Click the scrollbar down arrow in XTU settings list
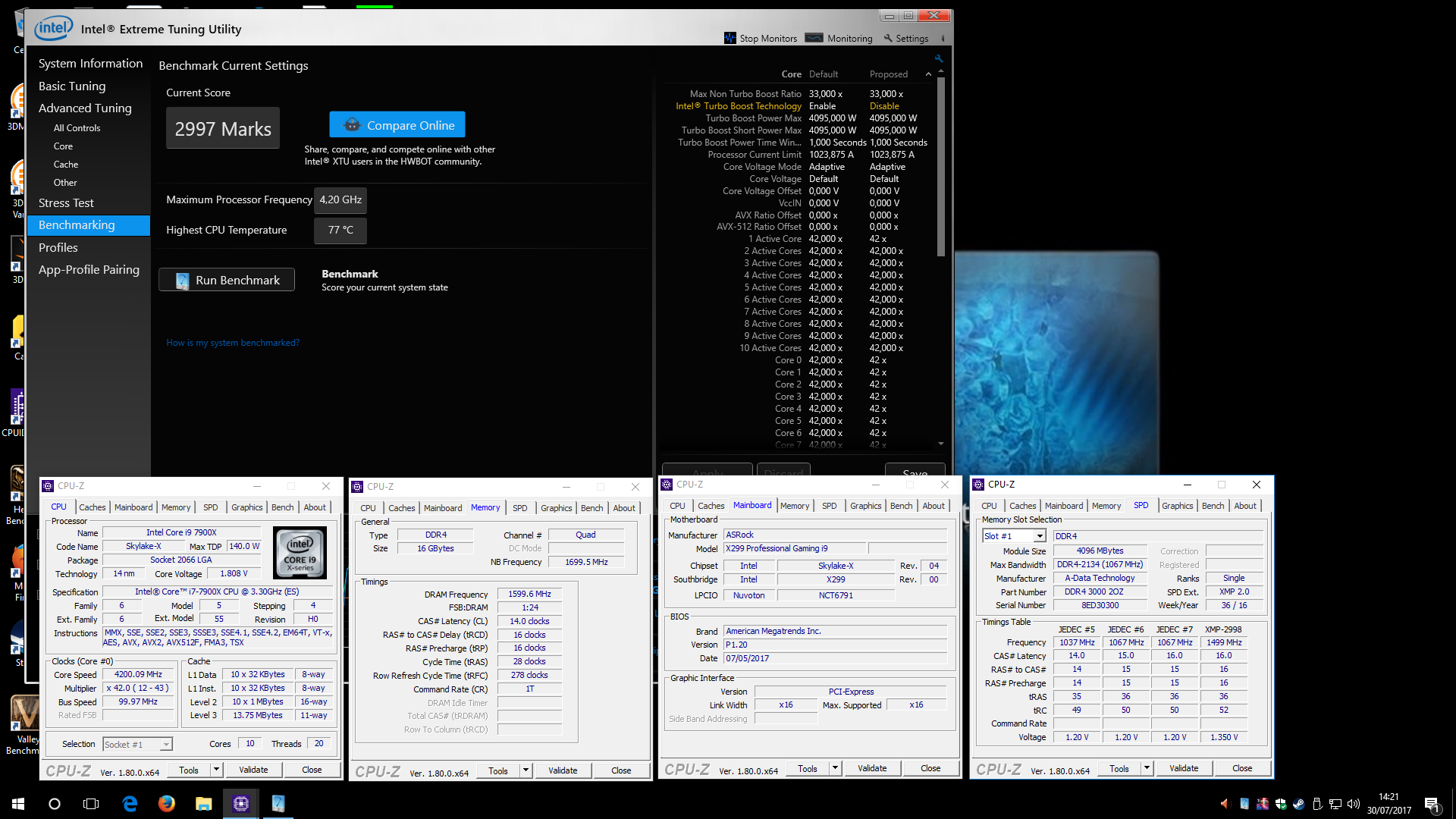The width and height of the screenshot is (1456, 819). click(941, 444)
